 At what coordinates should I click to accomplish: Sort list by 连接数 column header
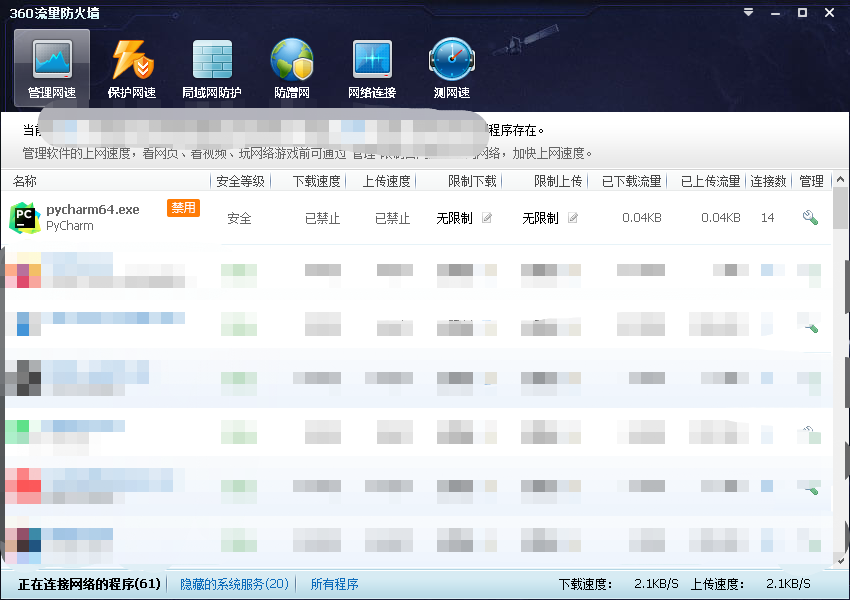pos(768,181)
